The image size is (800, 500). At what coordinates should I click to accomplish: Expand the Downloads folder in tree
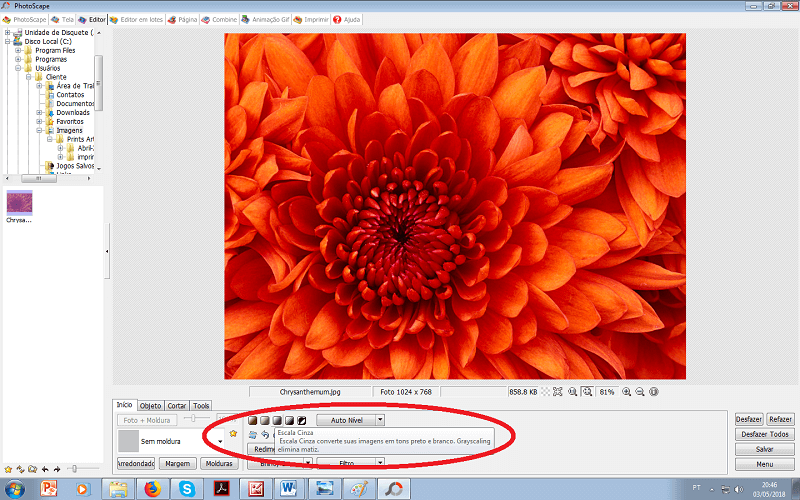tap(40, 113)
